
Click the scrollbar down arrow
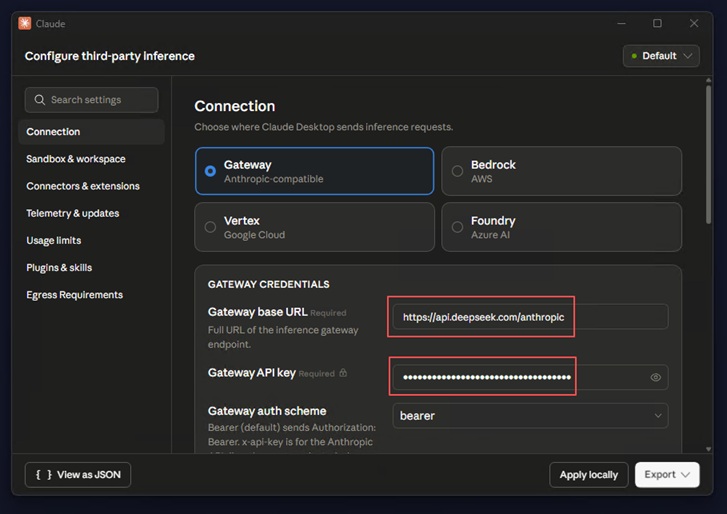(708, 449)
